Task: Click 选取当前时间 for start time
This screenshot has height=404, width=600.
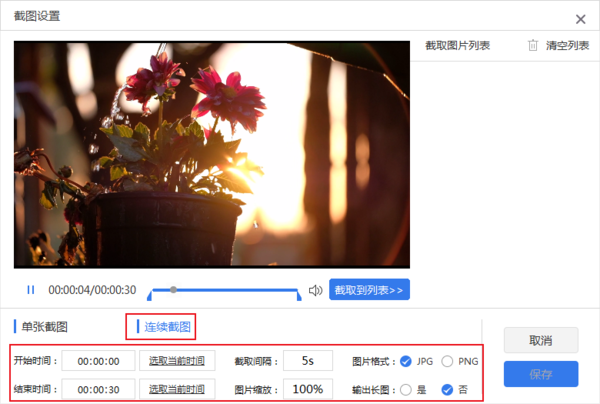Action: 177,361
